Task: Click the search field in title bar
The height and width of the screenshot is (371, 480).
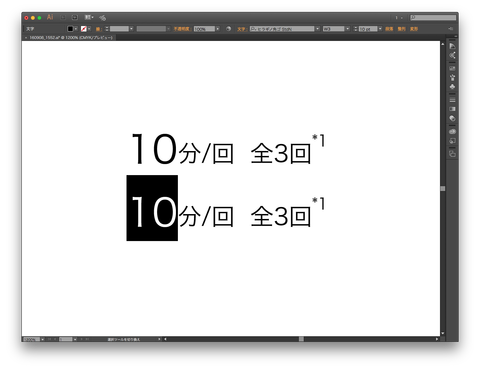Action: (x=433, y=17)
